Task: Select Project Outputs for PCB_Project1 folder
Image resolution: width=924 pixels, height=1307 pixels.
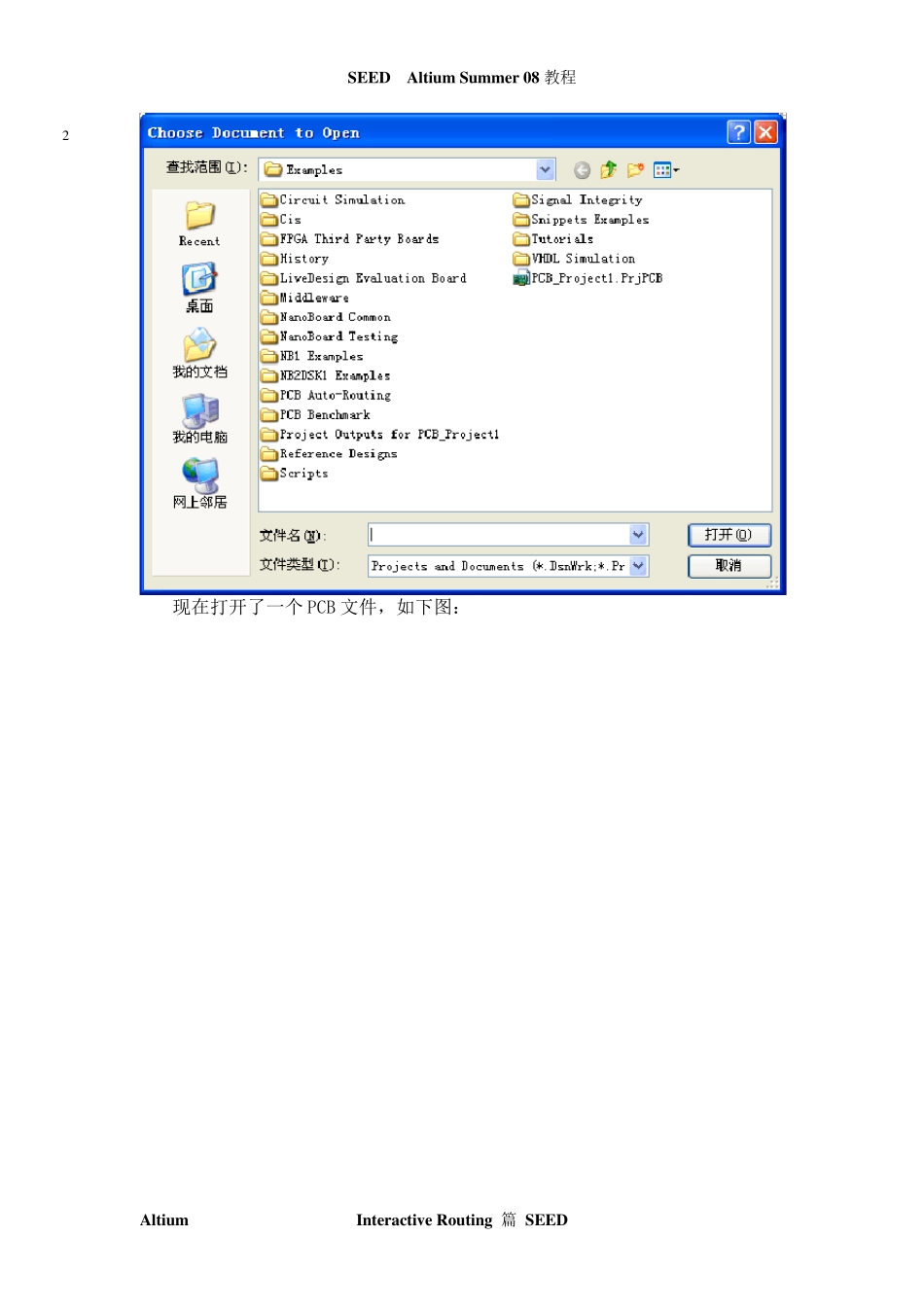Action: click(x=380, y=434)
